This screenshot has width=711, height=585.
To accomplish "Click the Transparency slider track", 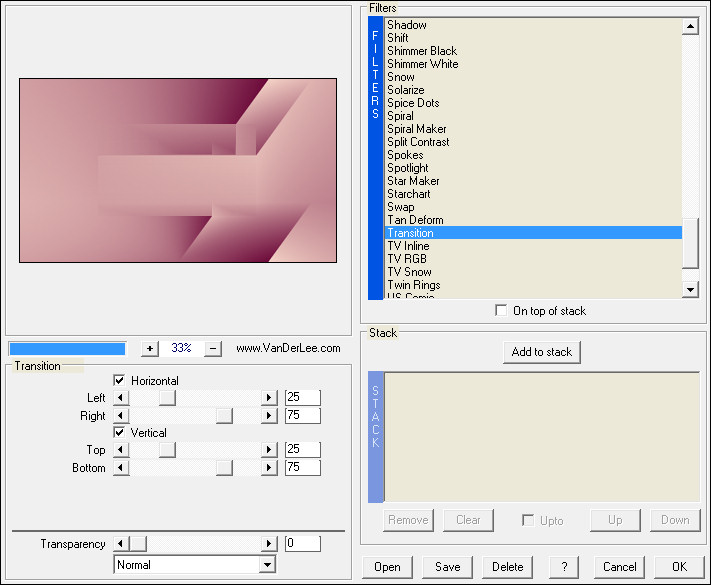I will click(x=200, y=544).
